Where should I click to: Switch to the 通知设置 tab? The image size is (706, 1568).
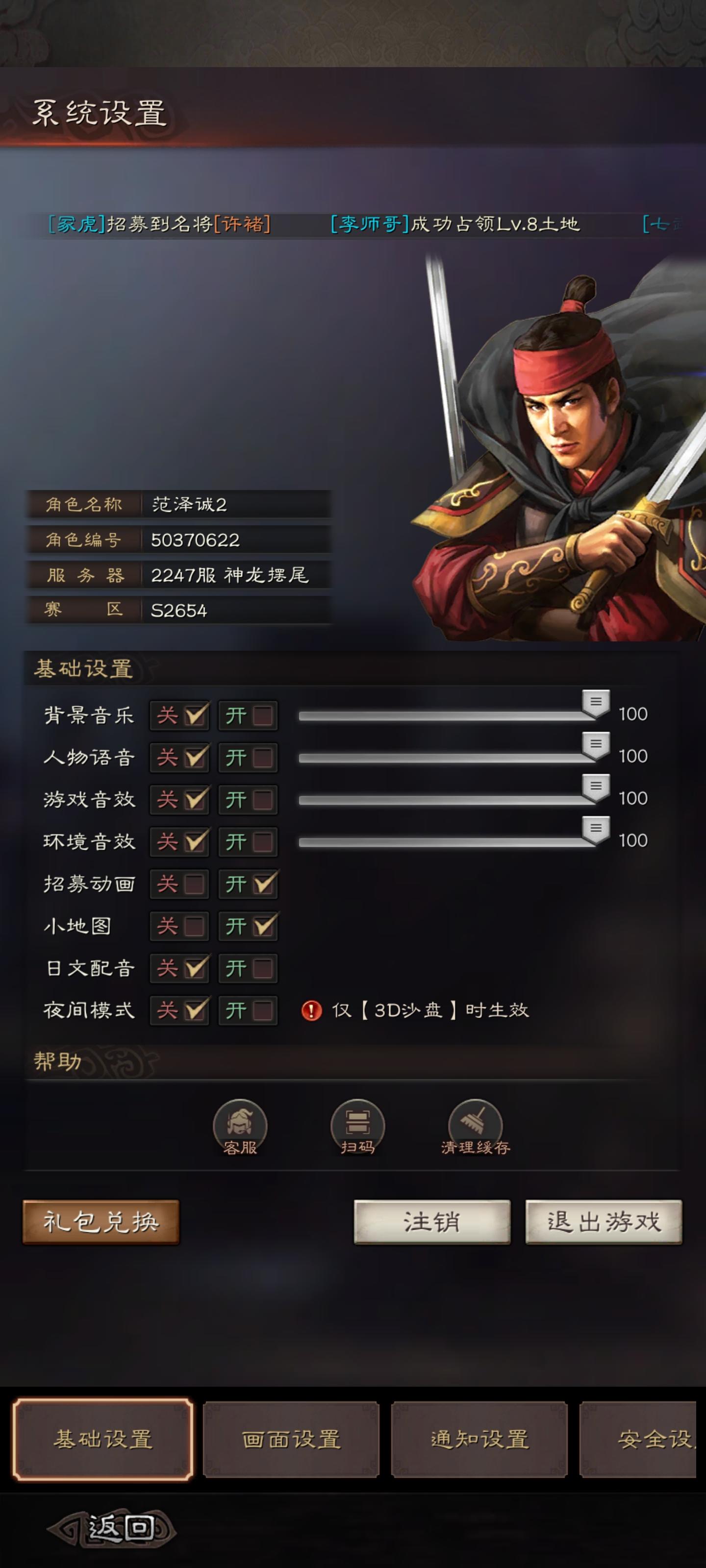(x=479, y=1440)
